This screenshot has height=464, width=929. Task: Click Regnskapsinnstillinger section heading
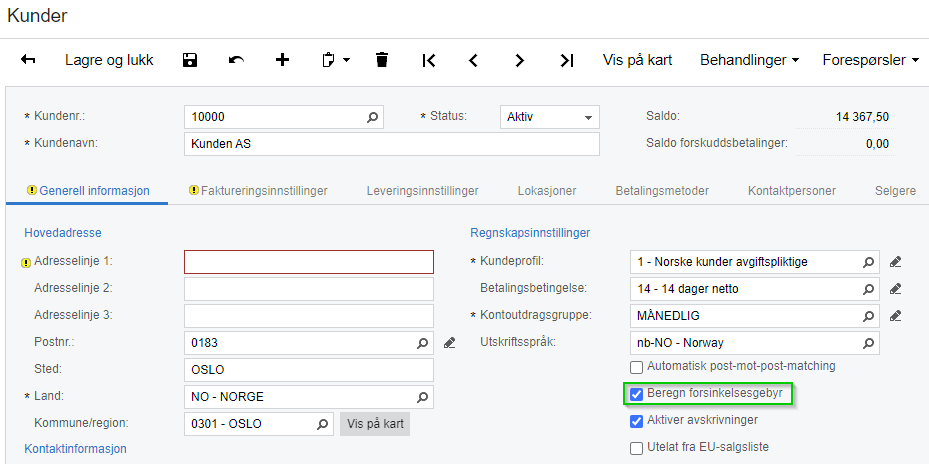[x=530, y=233]
